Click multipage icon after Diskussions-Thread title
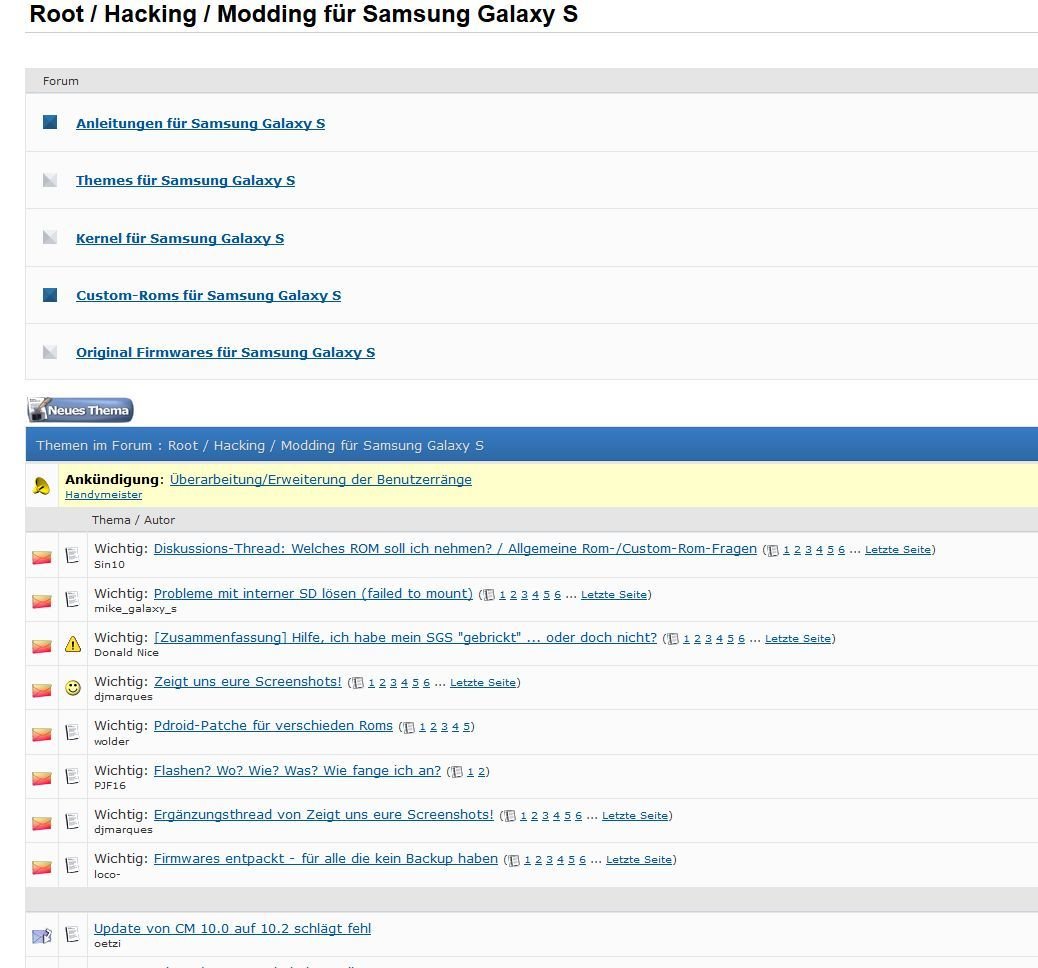The height and width of the screenshot is (968, 1038). pyautogui.click(x=773, y=550)
